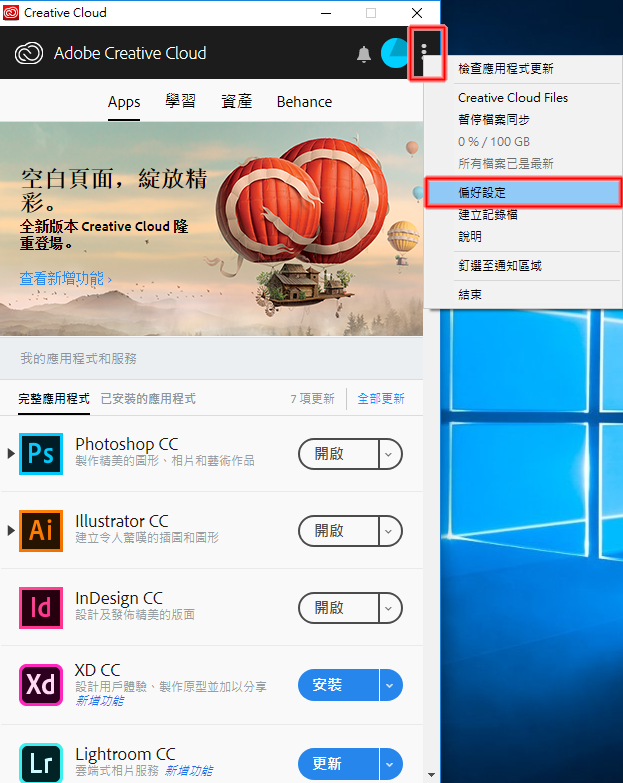Screen dimensions: 623x783
Task: Click the Illustrator CC app icon
Action: coord(41,530)
